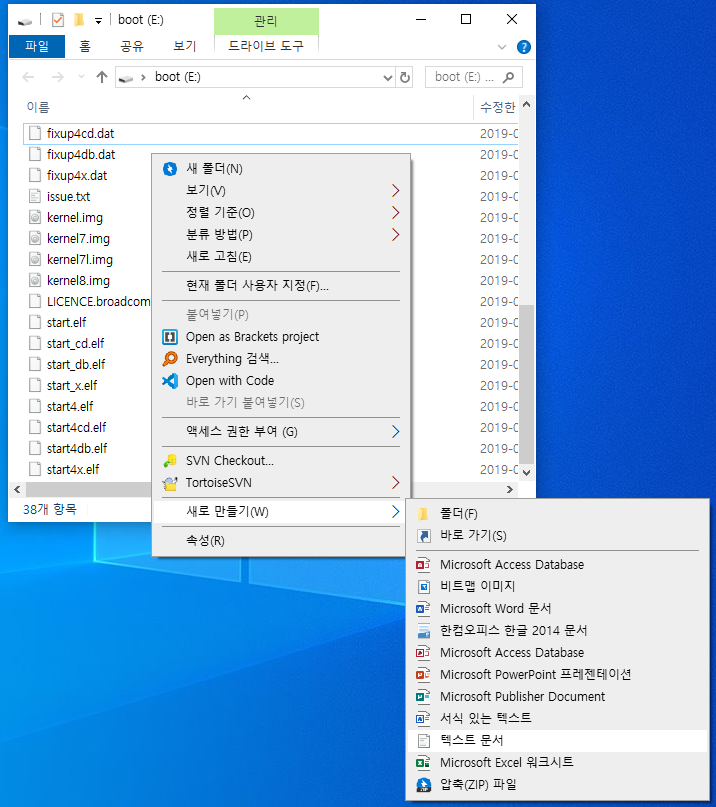Screen dimensions: 716x807
Task: Click the Word icon beside Microsoft Word 문서
Action: click(423, 608)
